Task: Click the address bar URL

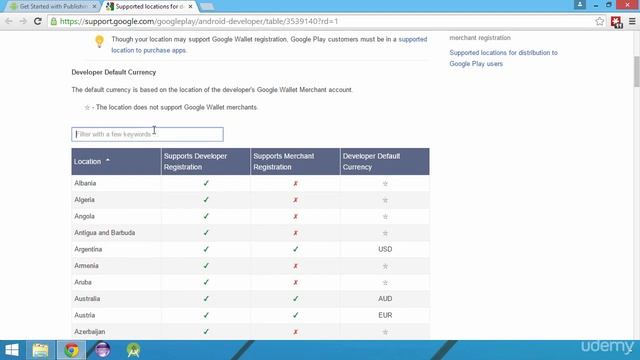Action: click(x=199, y=21)
